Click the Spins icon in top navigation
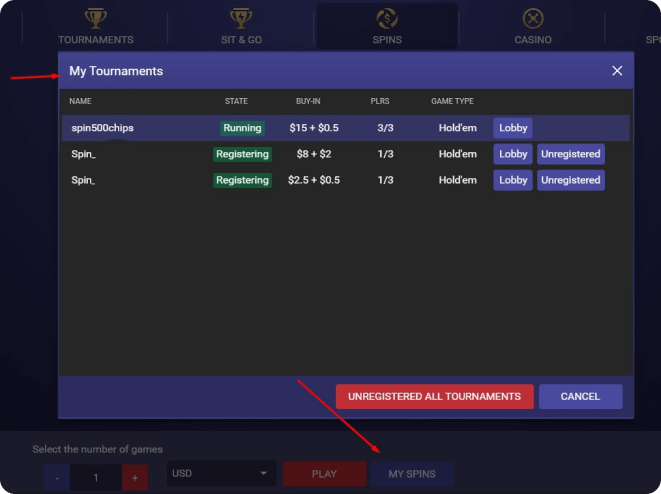Viewport: 661px width, 494px height. [x=387, y=18]
